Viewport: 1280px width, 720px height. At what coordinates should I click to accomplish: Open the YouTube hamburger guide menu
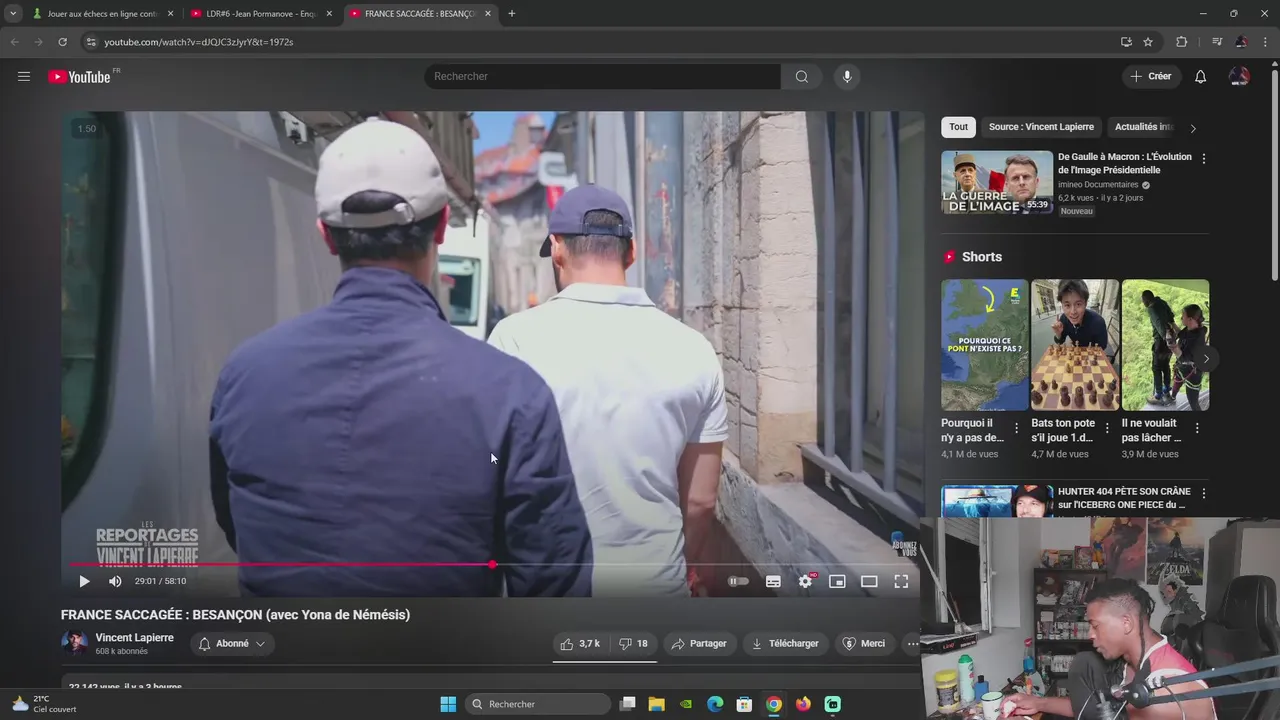[24, 76]
